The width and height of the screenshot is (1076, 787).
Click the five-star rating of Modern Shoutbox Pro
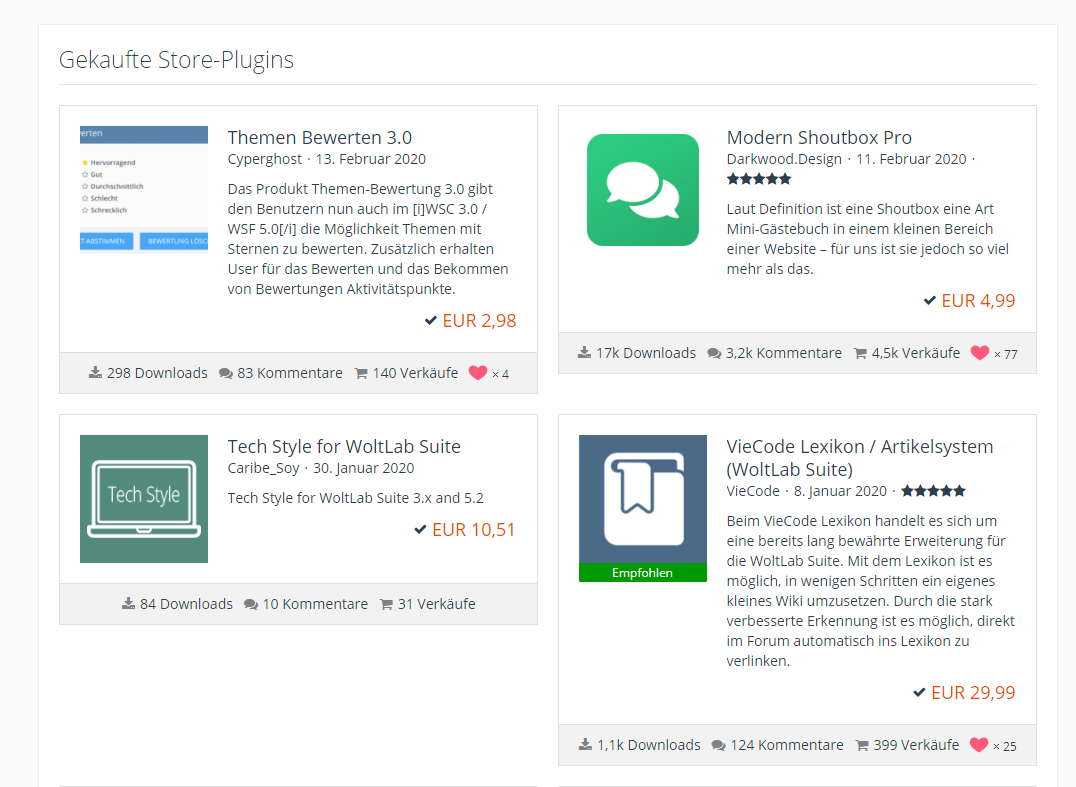[x=759, y=179]
